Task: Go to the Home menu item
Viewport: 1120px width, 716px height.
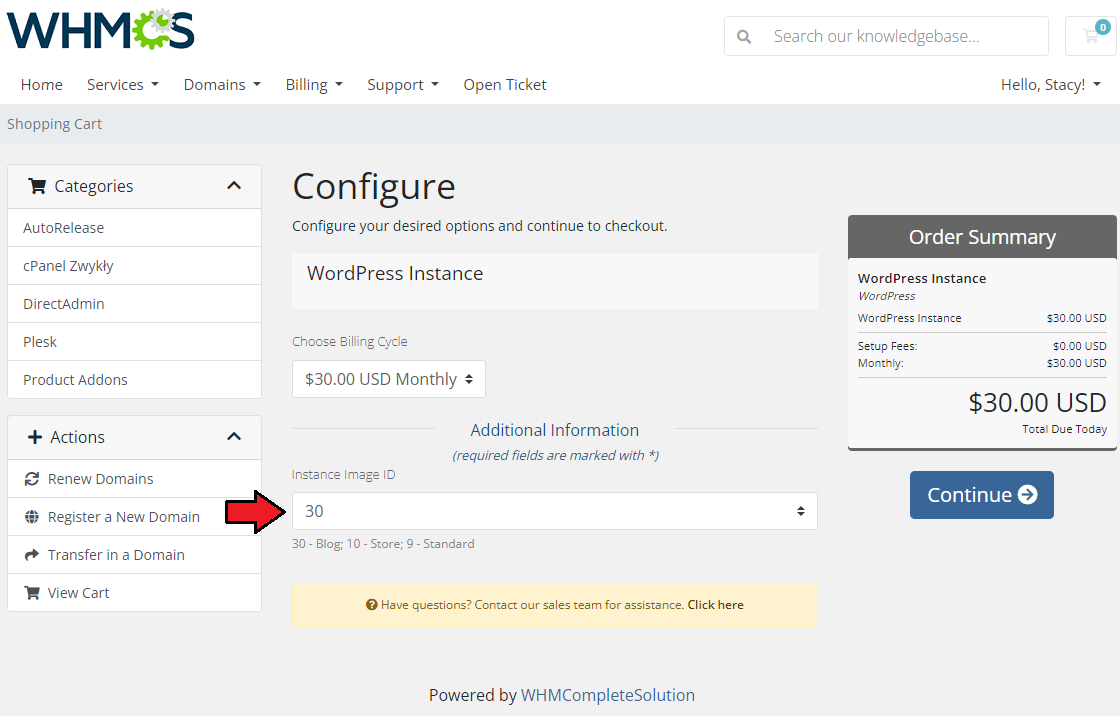Action: tap(41, 84)
